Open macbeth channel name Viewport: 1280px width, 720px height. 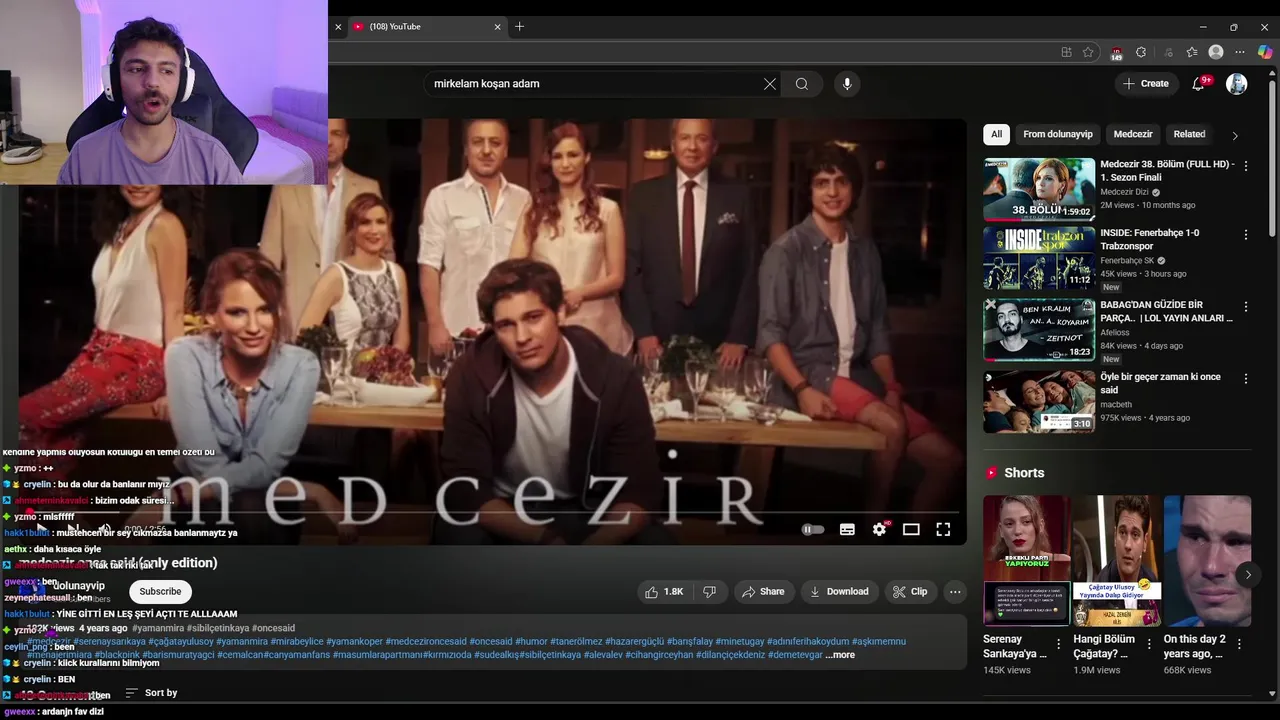(1116, 405)
